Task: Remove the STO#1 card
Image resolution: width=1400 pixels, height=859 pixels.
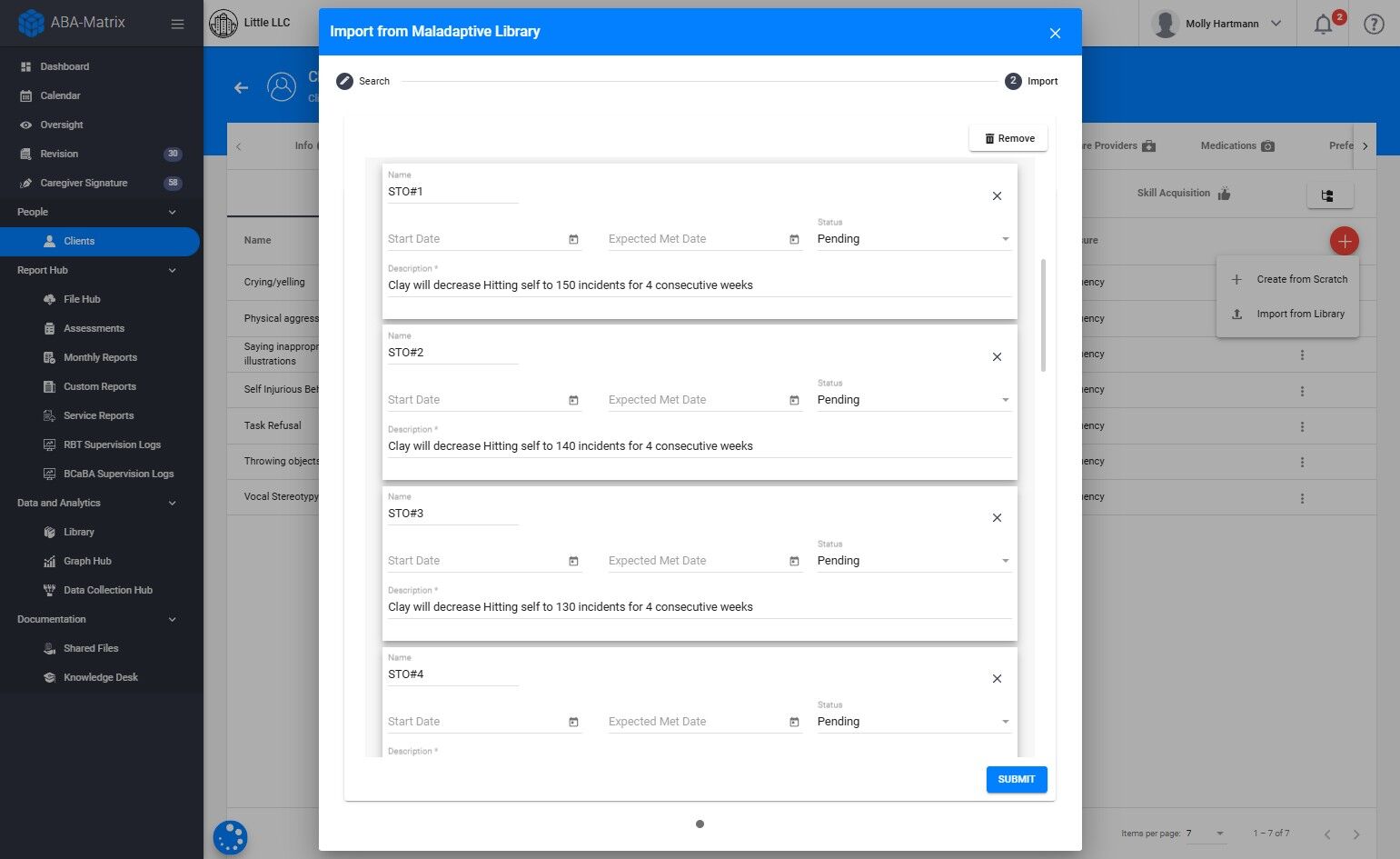Action: pyautogui.click(x=997, y=196)
